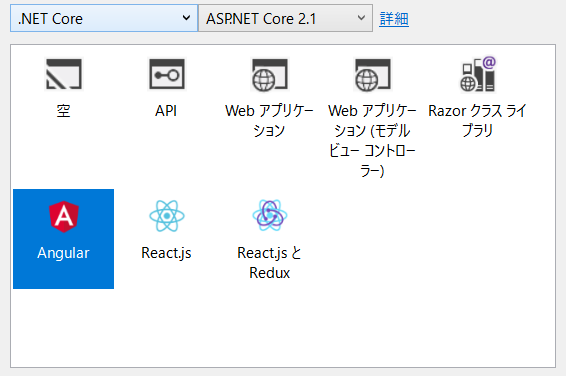Screen dimensions: 566x376
Task: Select the MVC (モデル ビュー コントローラー) template icon
Action: point(373,74)
